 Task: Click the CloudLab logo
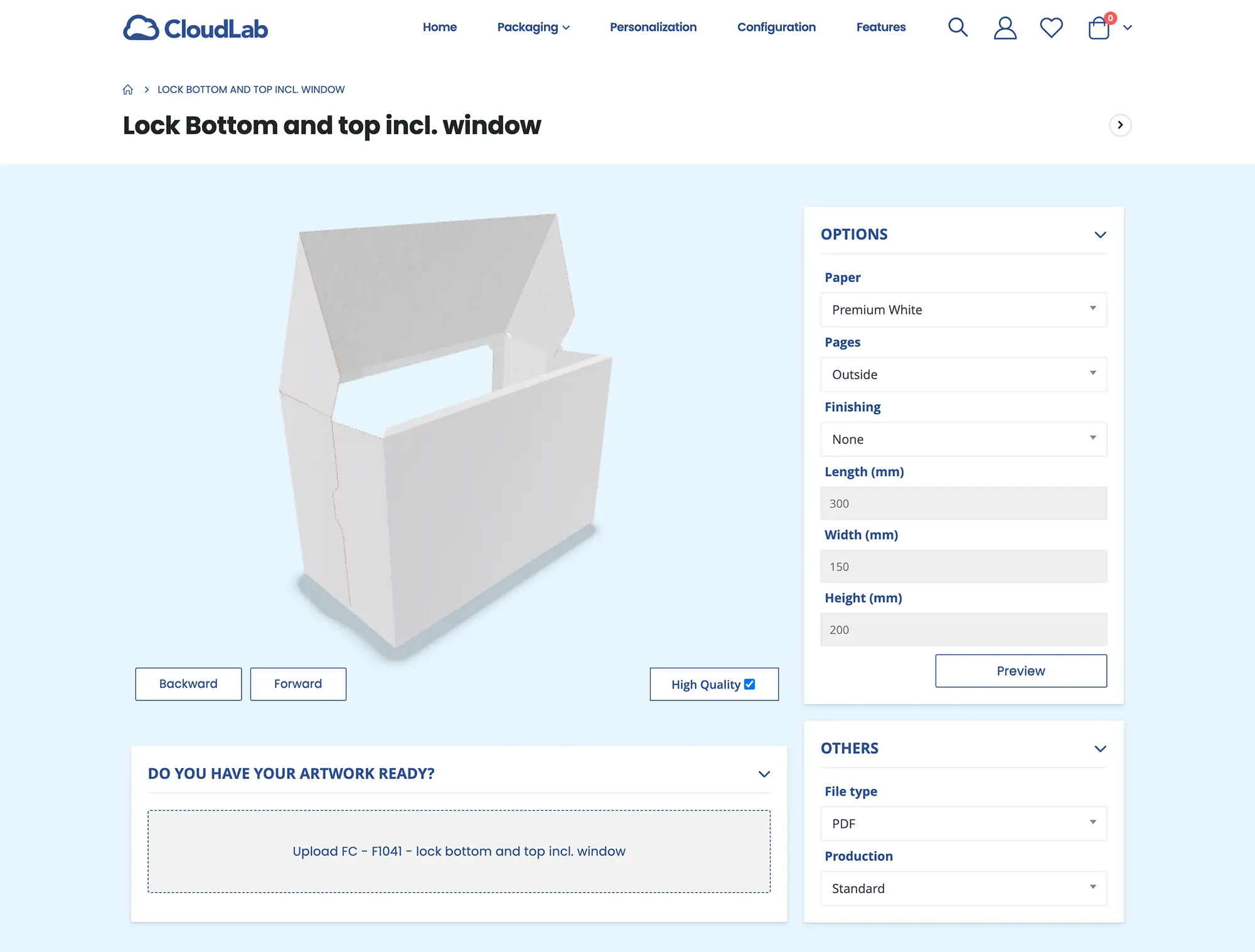click(x=195, y=28)
